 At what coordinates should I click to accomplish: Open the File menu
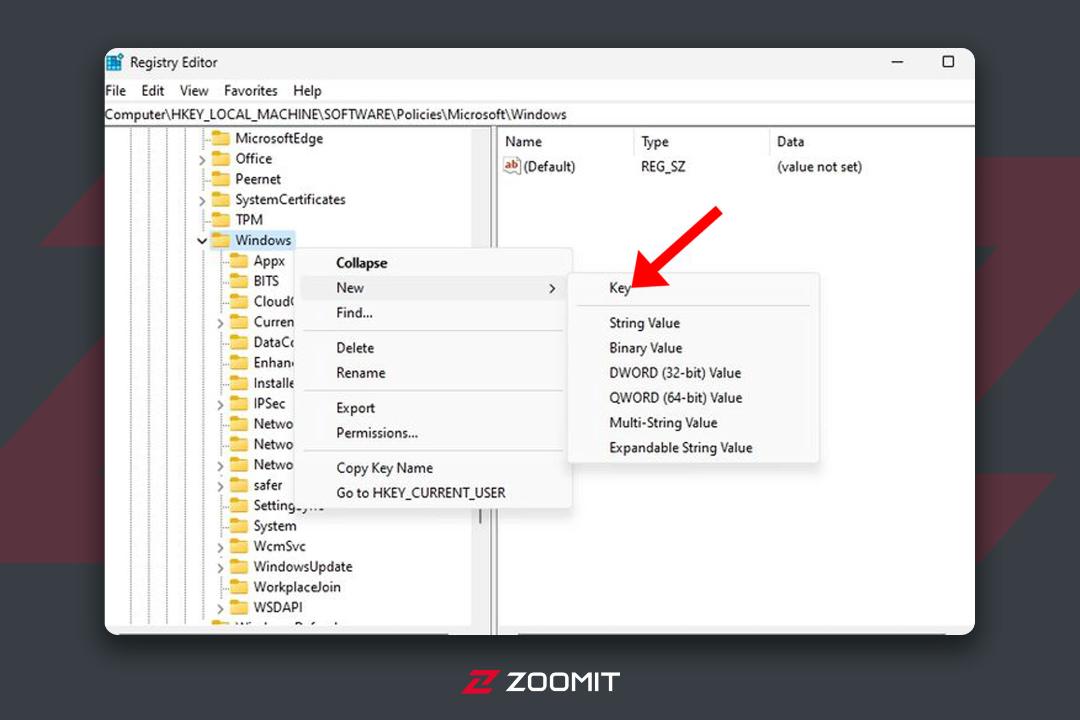click(x=115, y=90)
